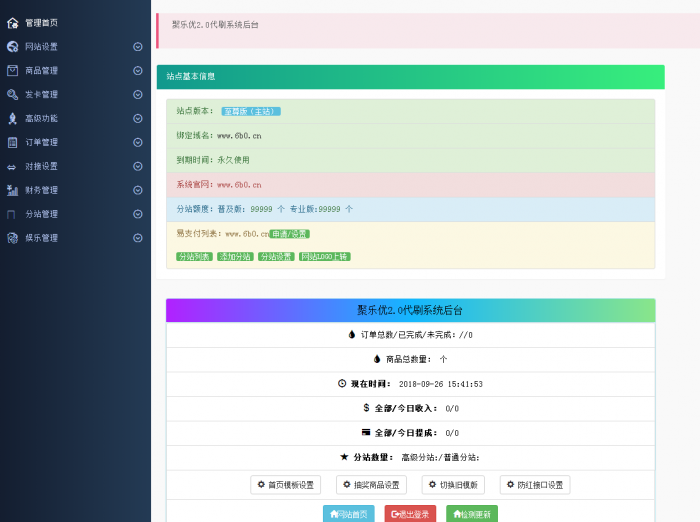Click the palette icon for 娱乐管理

pyautogui.click(x=12, y=238)
